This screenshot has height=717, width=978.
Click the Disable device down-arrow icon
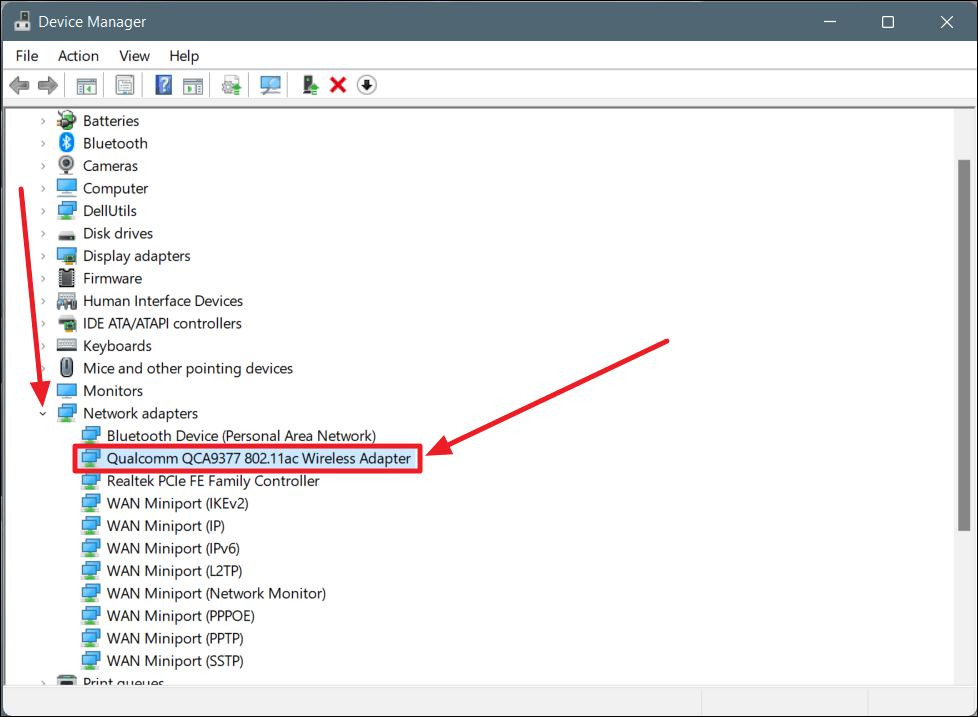click(366, 85)
